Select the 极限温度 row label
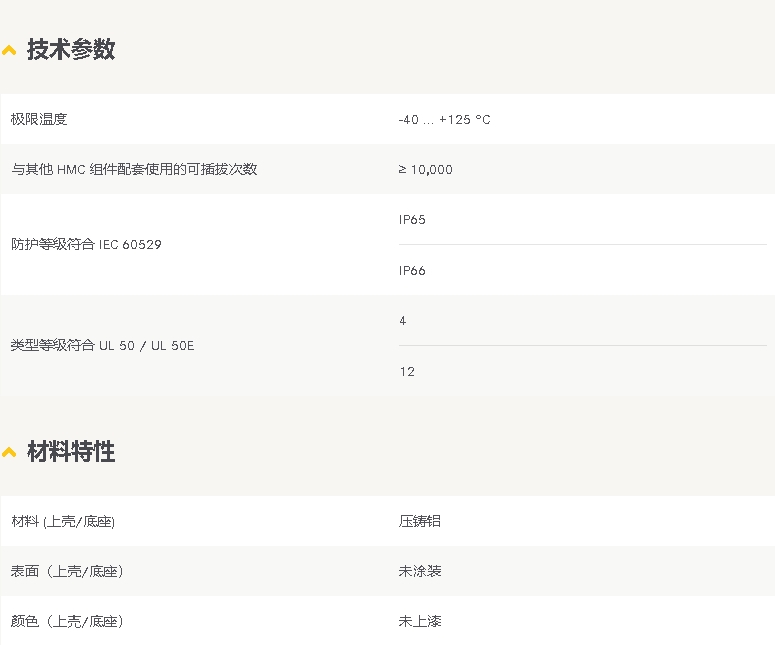 tap(39, 119)
